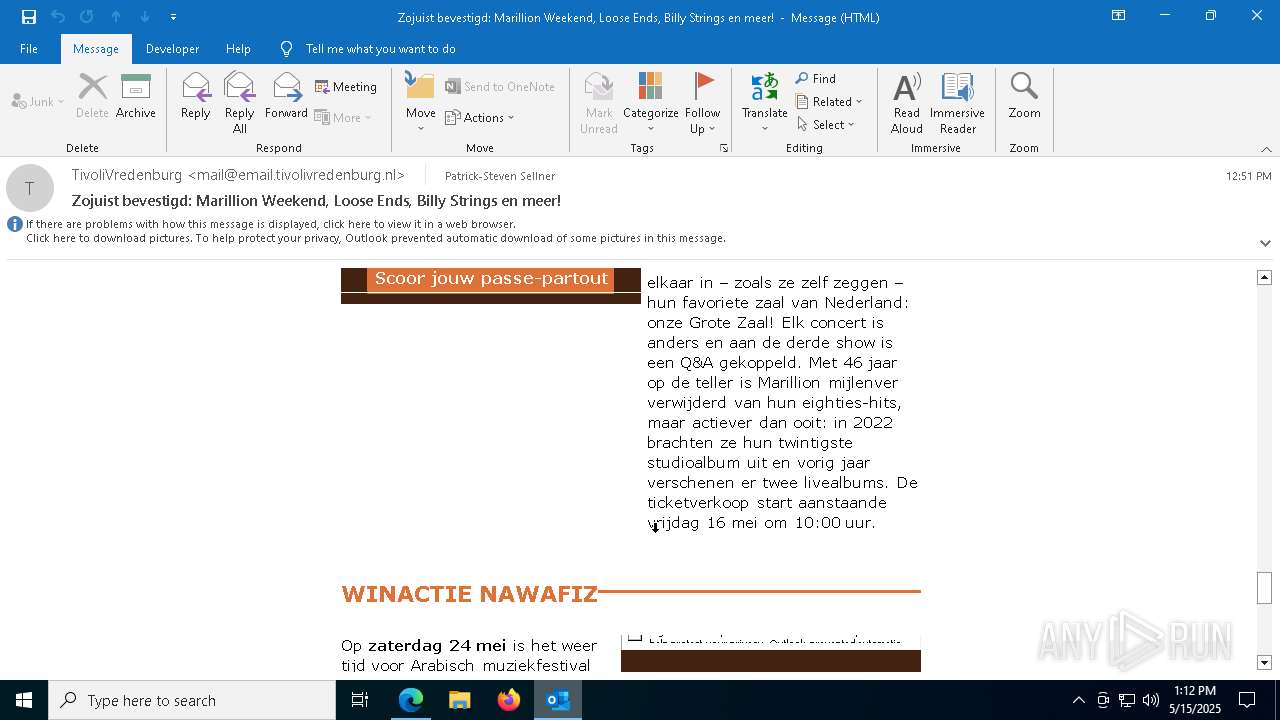The image size is (1280, 720).
Task: Click Send to OneNote
Action: (500, 87)
